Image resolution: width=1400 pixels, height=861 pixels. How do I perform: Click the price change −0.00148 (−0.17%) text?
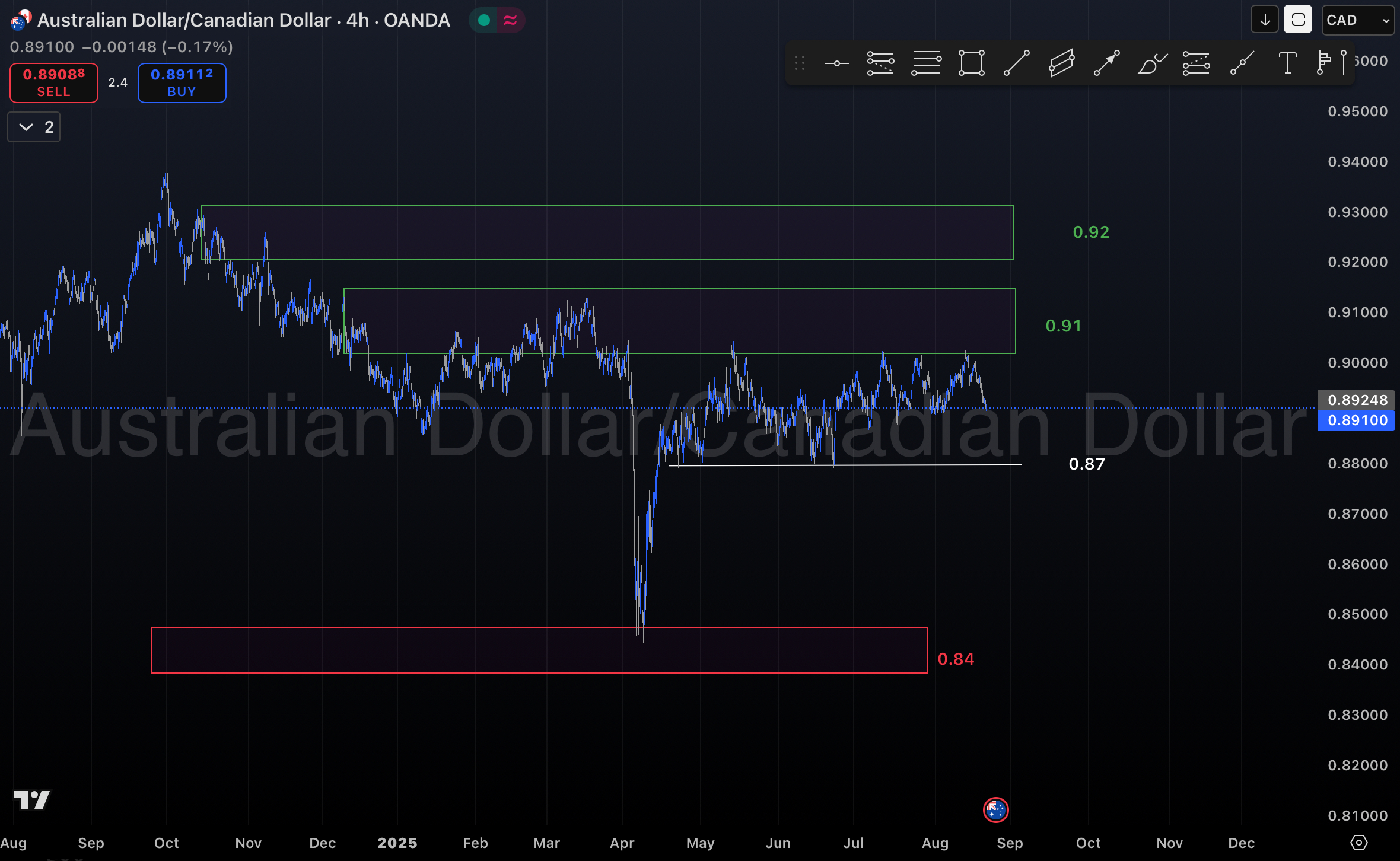click(157, 47)
